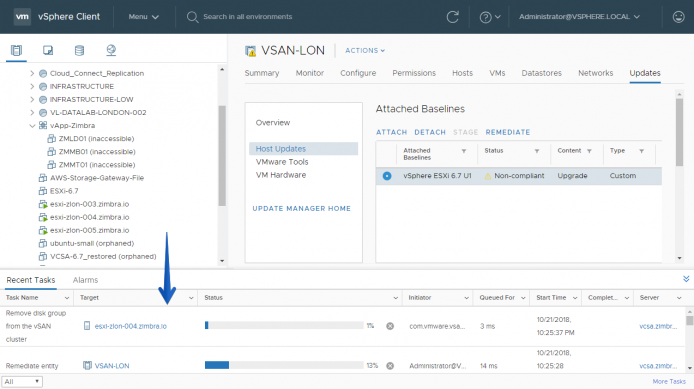Click the esxi-zlon-003.zimbra.io VM icon

pos(43,204)
